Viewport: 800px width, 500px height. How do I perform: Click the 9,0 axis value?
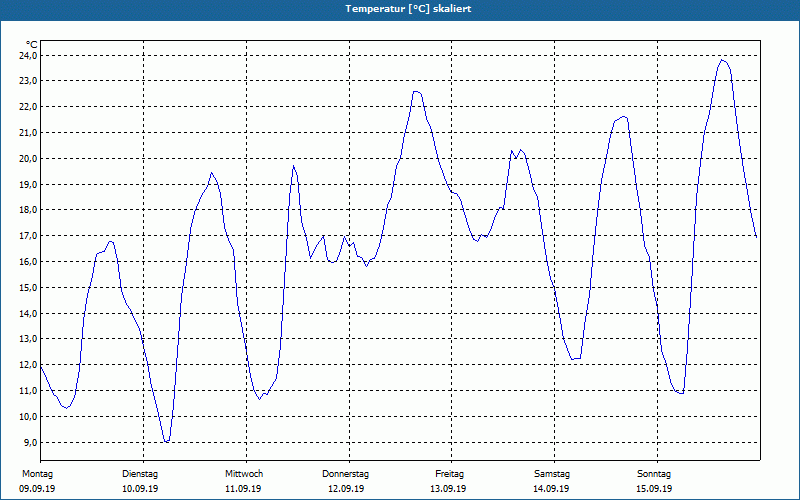pos(30,442)
